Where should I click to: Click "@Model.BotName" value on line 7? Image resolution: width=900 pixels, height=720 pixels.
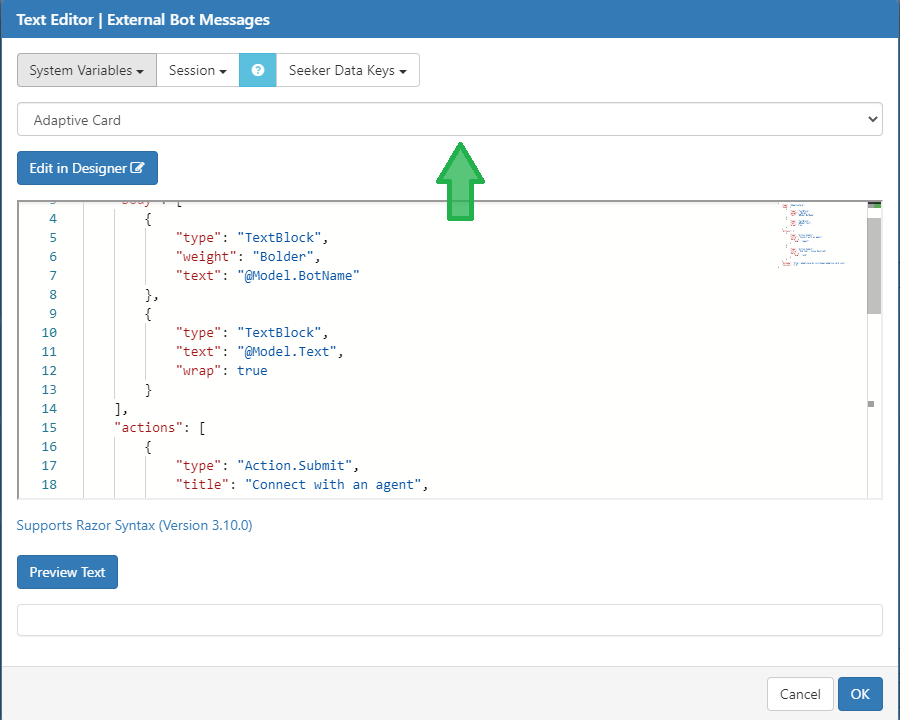298,276
